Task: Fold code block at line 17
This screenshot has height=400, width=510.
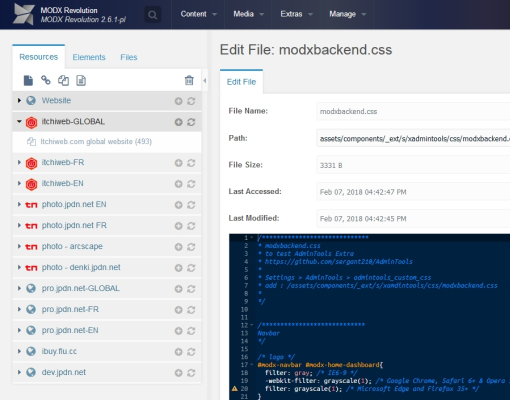Action: click(251, 365)
